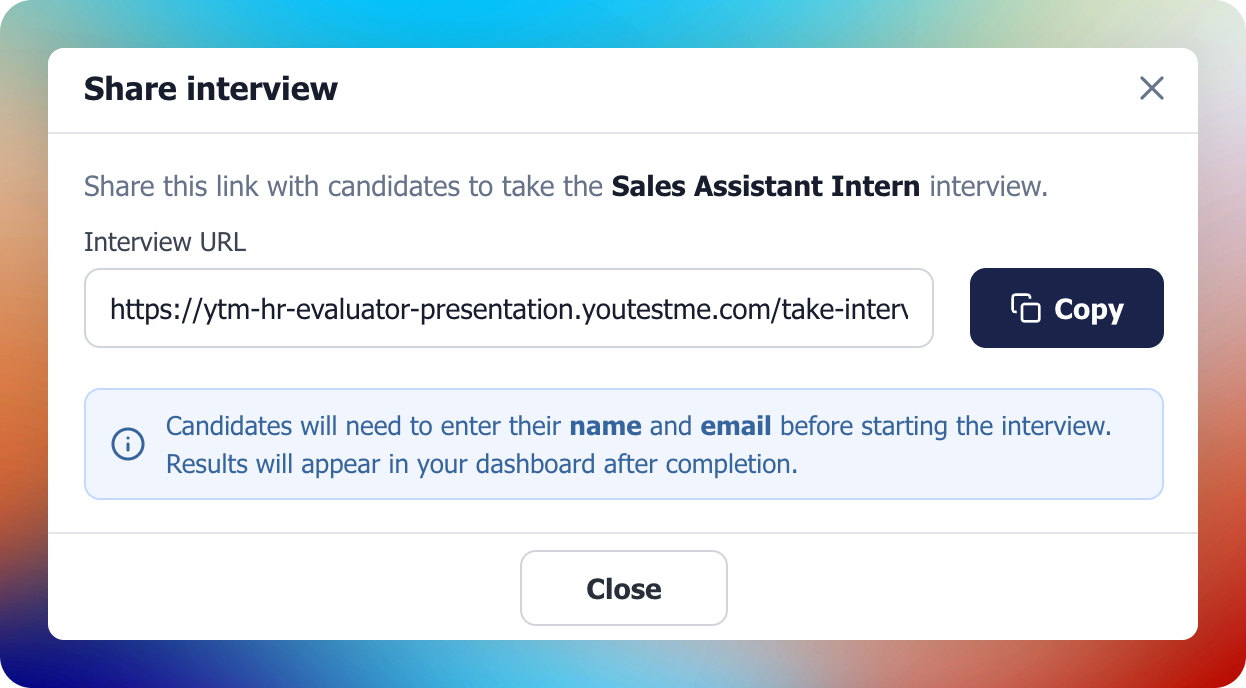Screen dimensions: 1246x688
Task: Click the dark Copy button beside the URL
Action: [1066, 308]
